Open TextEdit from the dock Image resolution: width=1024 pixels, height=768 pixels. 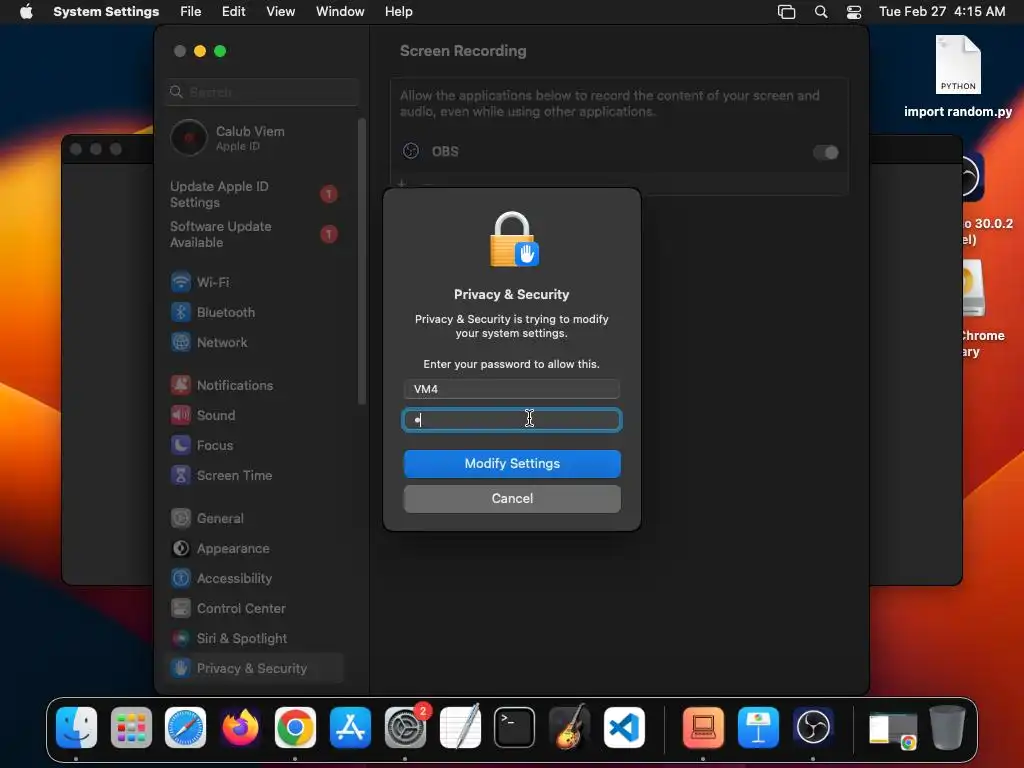460,728
